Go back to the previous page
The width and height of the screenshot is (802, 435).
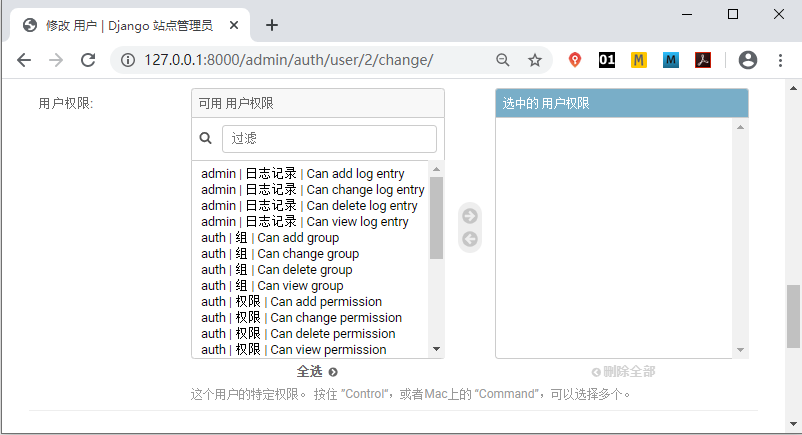[24, 60]
